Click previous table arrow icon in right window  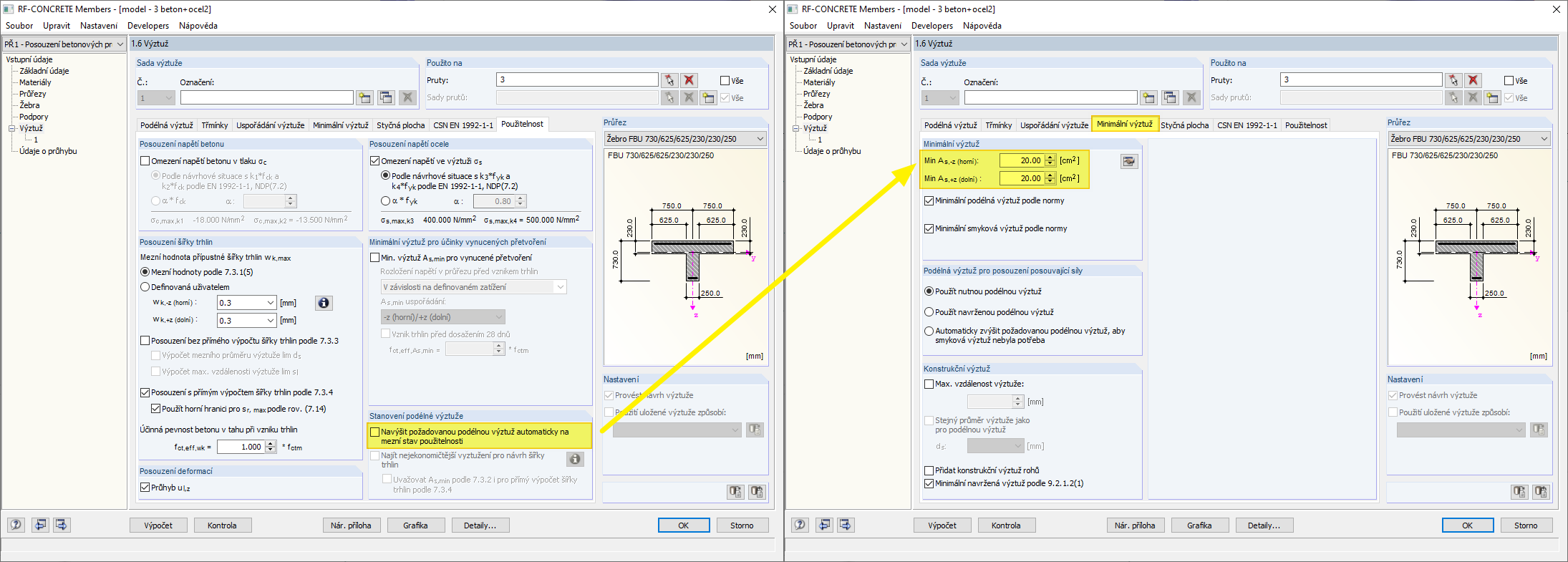coord(825,525)
